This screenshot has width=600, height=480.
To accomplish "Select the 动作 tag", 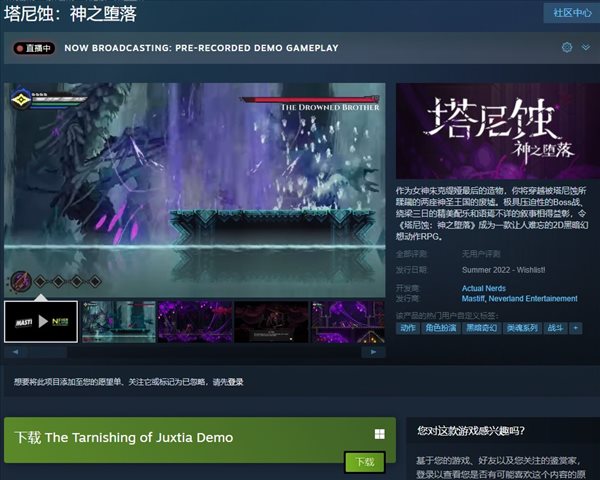I will pyautogui.click(x=408, y=328).
